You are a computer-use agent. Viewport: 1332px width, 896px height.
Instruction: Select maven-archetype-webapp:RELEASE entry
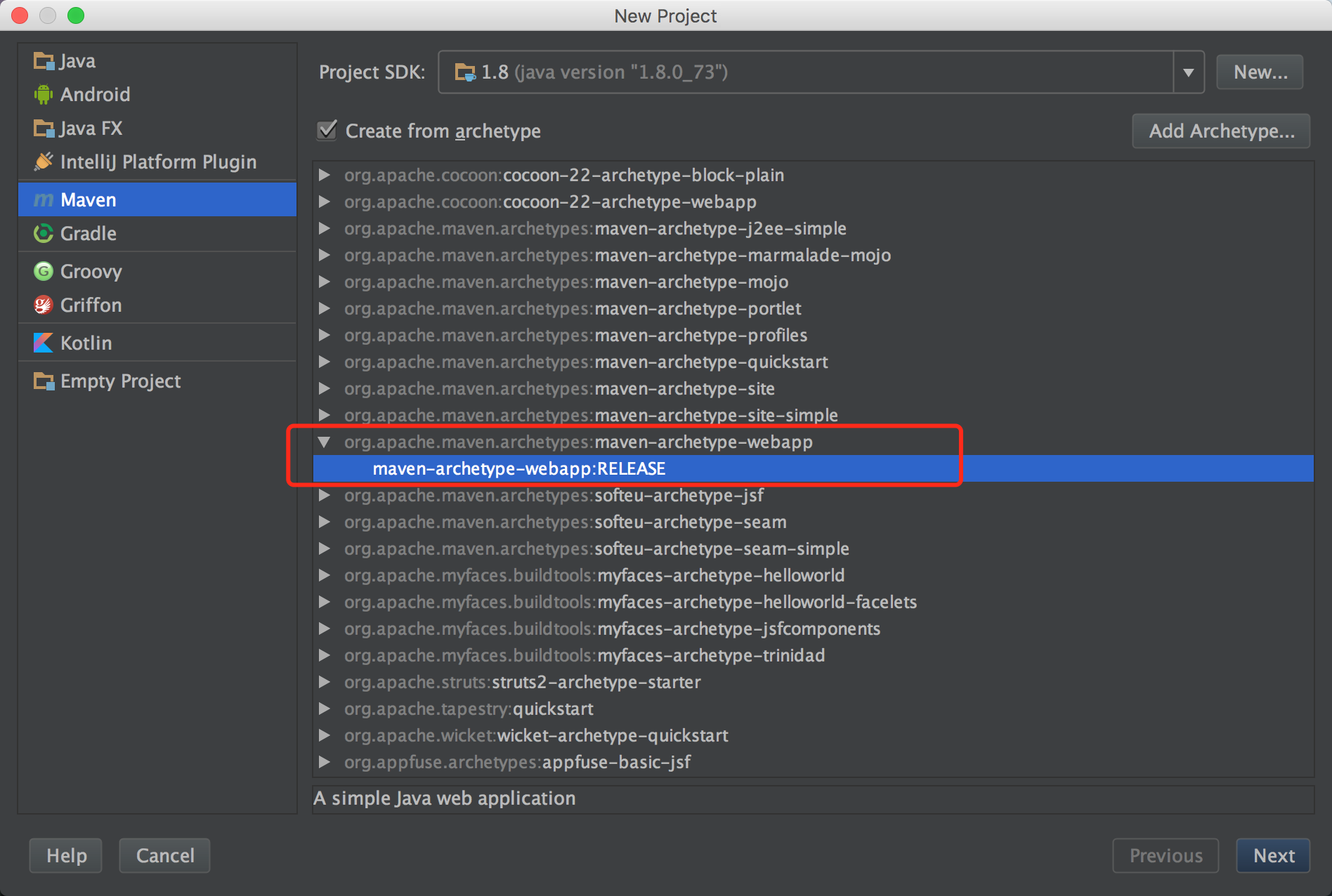click(x=813, y=468)
